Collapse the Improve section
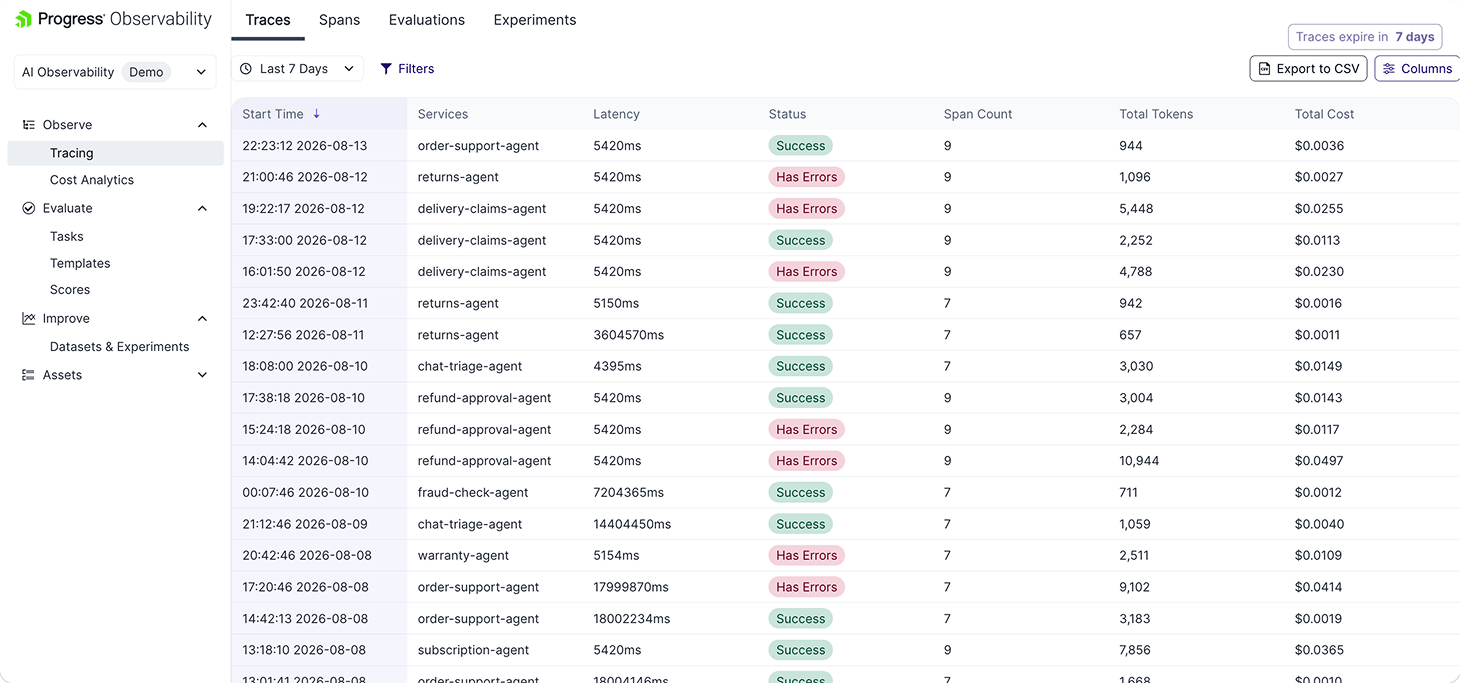The width and height of the screenshot is (1460, 683). tap(203, 319)
